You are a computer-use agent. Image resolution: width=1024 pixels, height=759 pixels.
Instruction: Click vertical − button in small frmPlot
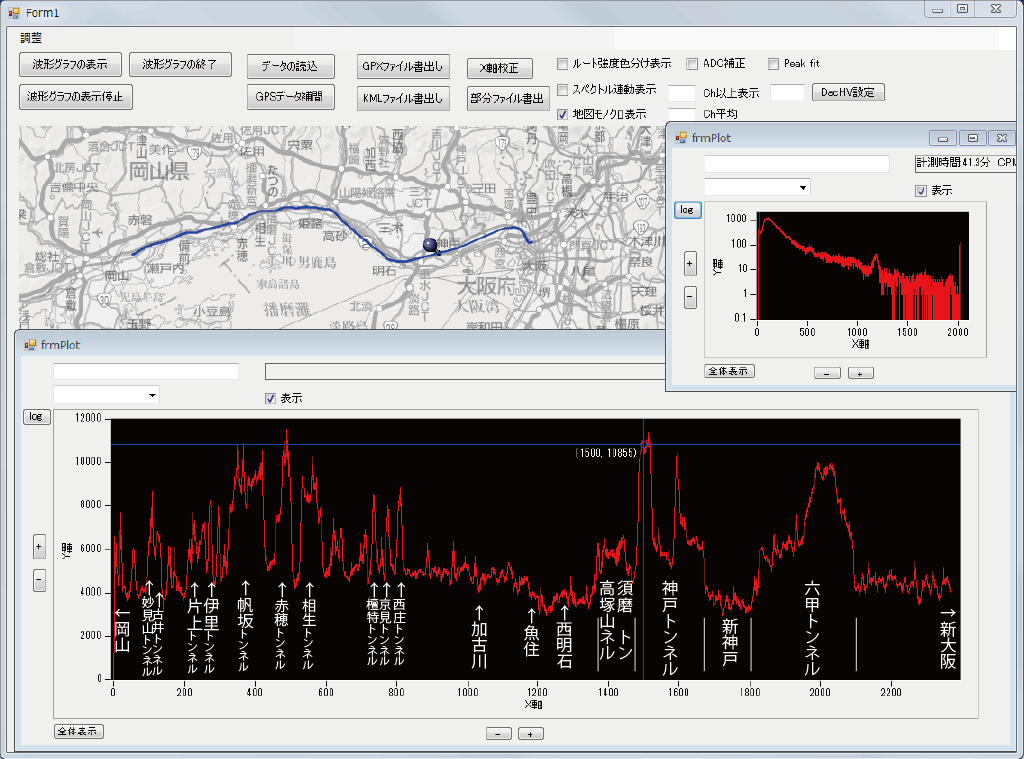tap(690, 297)
